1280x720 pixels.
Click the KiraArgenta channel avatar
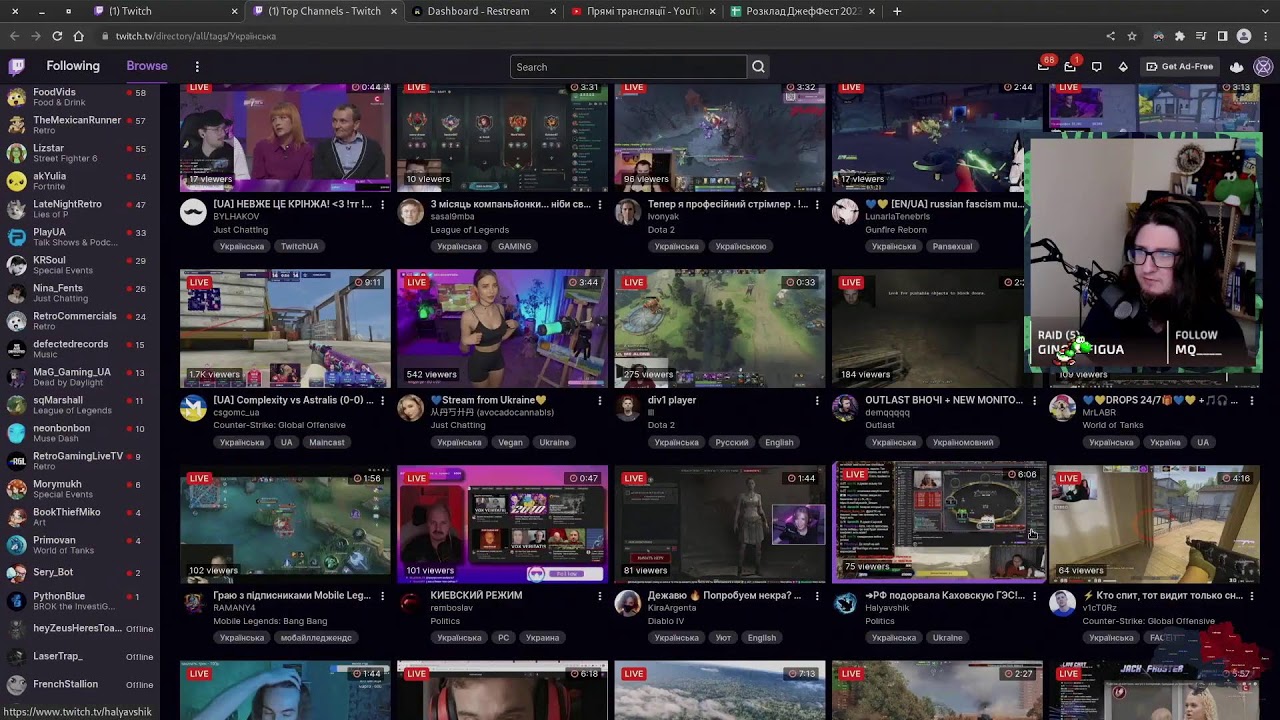(628, 603)
